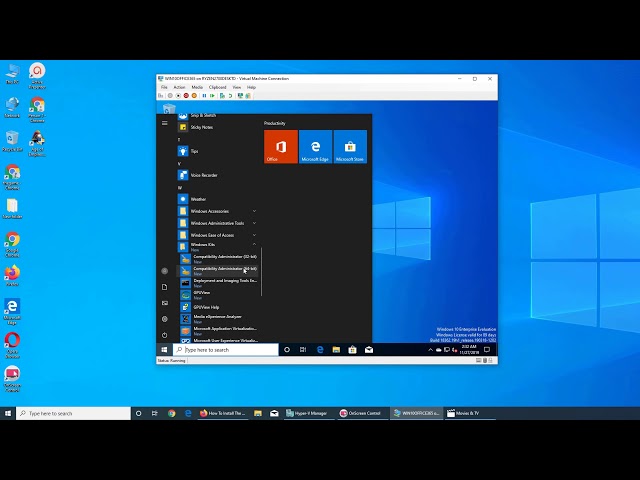
Task: Click the VM Start button
Action: [164, 349]
